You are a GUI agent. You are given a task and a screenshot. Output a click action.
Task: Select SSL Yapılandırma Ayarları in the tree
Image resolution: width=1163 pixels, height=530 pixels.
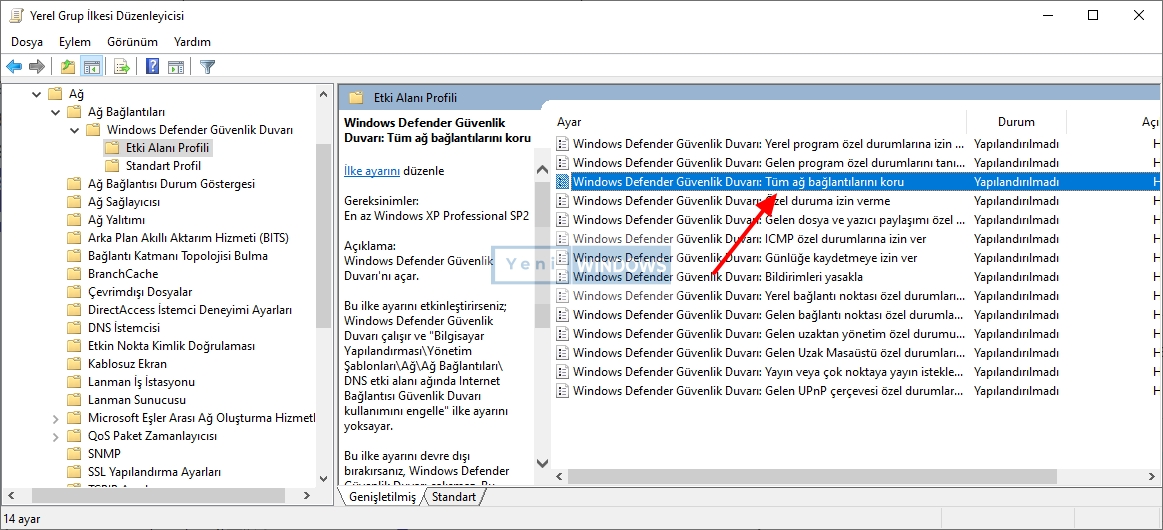pyautogui.click(x=154, y=471)
